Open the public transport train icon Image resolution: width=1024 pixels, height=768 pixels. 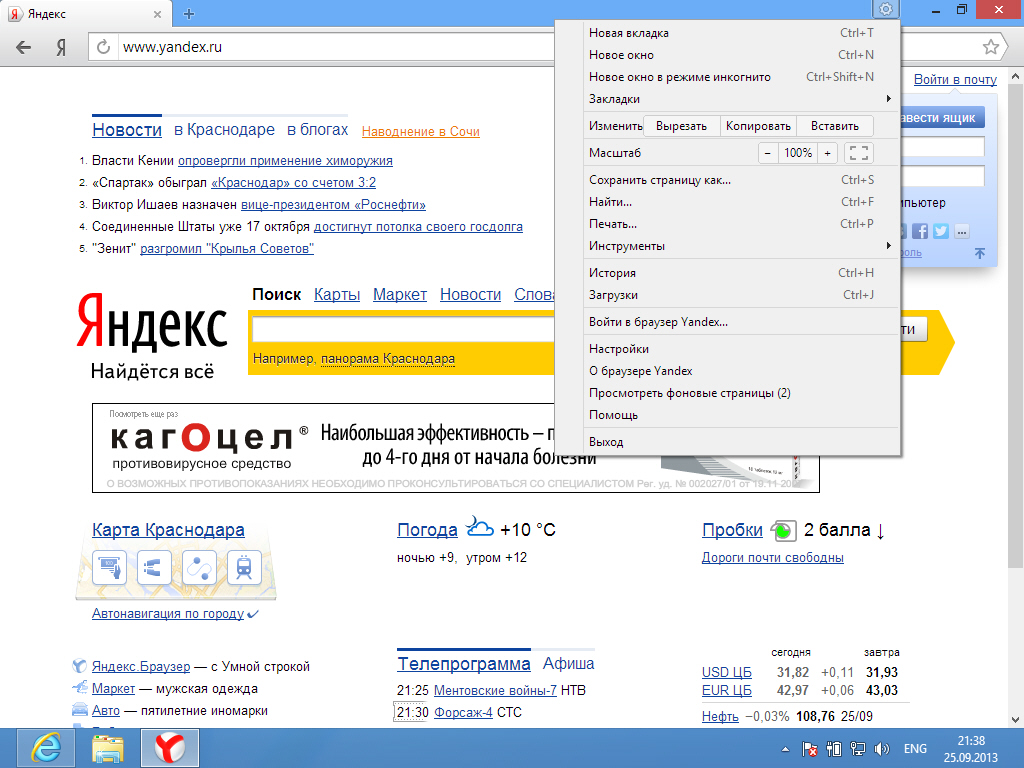(x=244, y=567)
